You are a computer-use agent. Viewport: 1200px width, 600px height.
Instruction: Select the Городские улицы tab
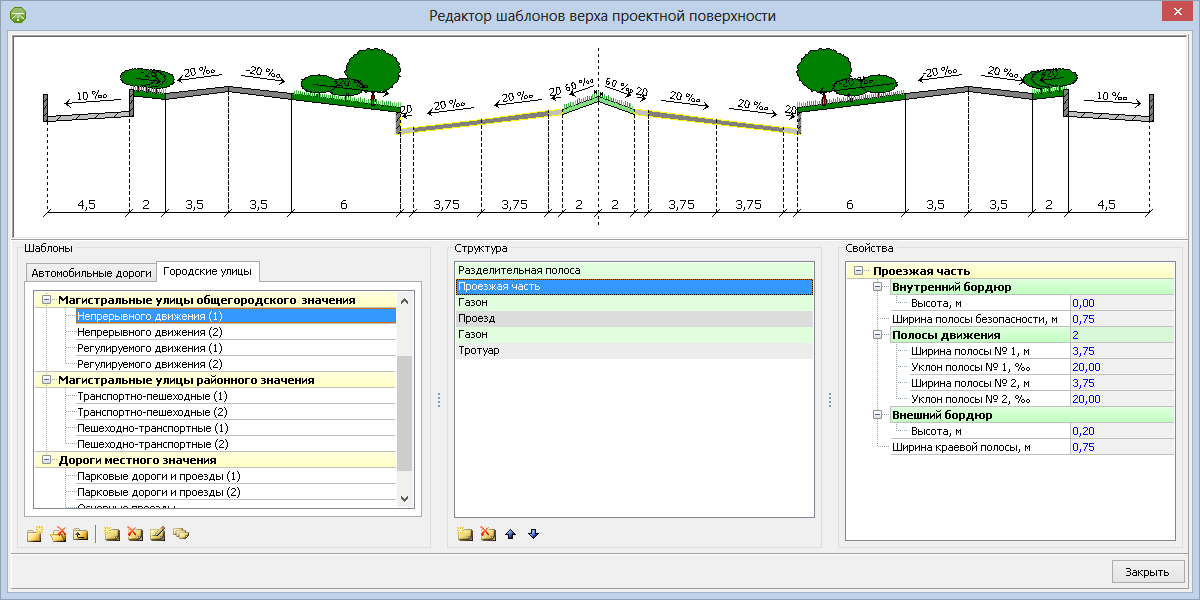(x=209, y=271)
